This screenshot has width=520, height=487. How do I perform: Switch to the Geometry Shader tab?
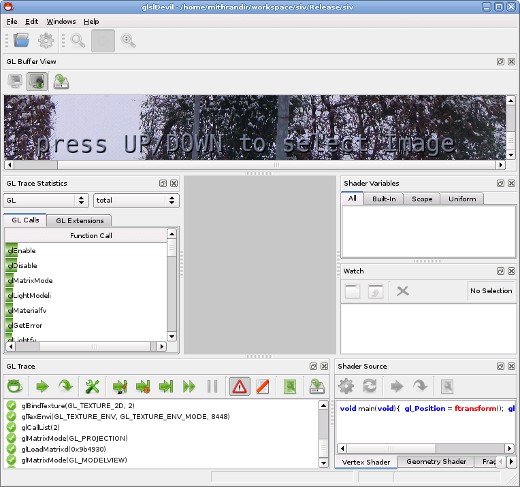[x=436, y=461]
